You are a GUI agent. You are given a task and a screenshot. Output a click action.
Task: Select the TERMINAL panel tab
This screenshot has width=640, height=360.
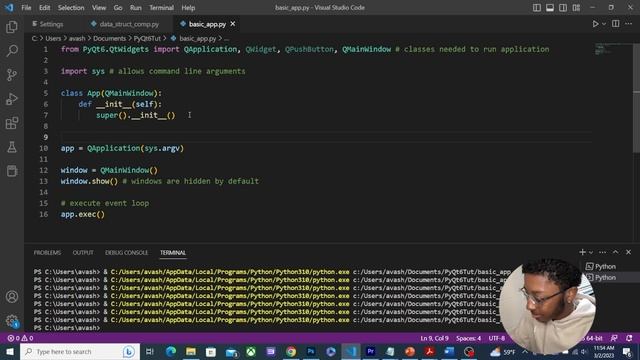(173, 253)
